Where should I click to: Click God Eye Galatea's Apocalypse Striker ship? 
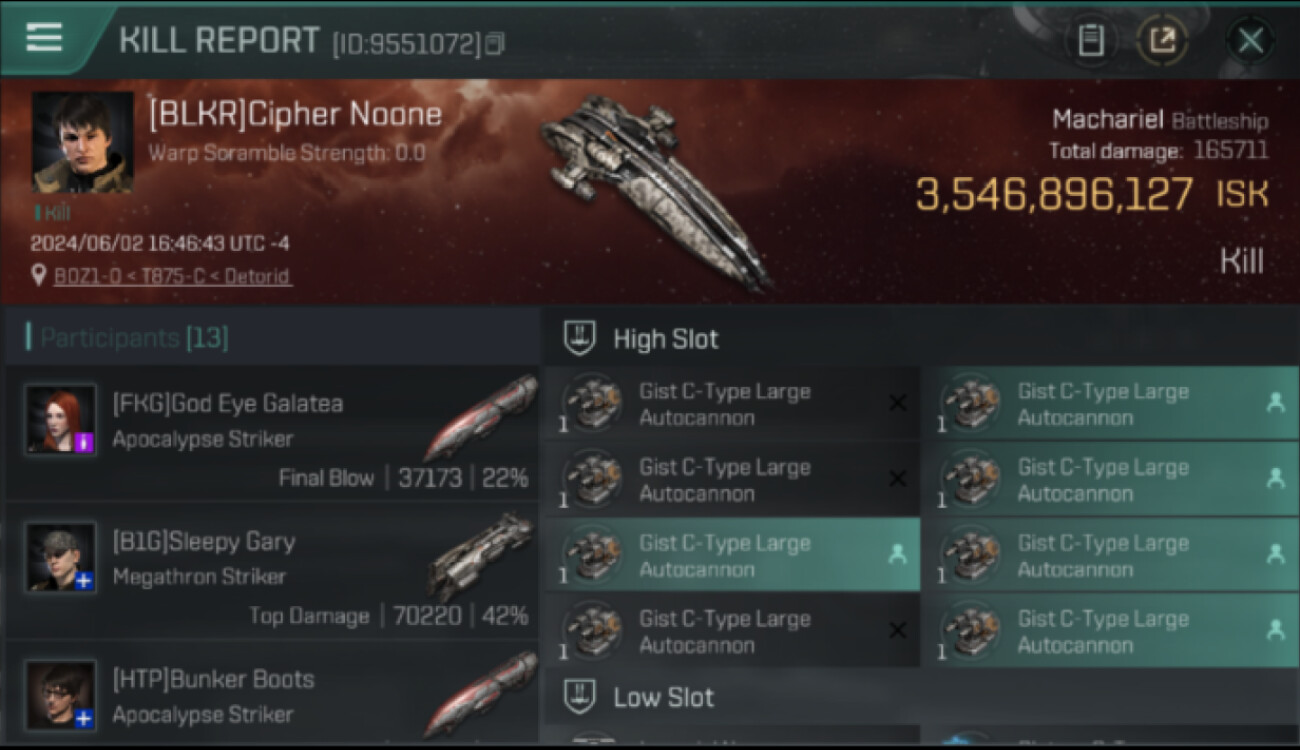pyautogui.click(x=482, y=418)
